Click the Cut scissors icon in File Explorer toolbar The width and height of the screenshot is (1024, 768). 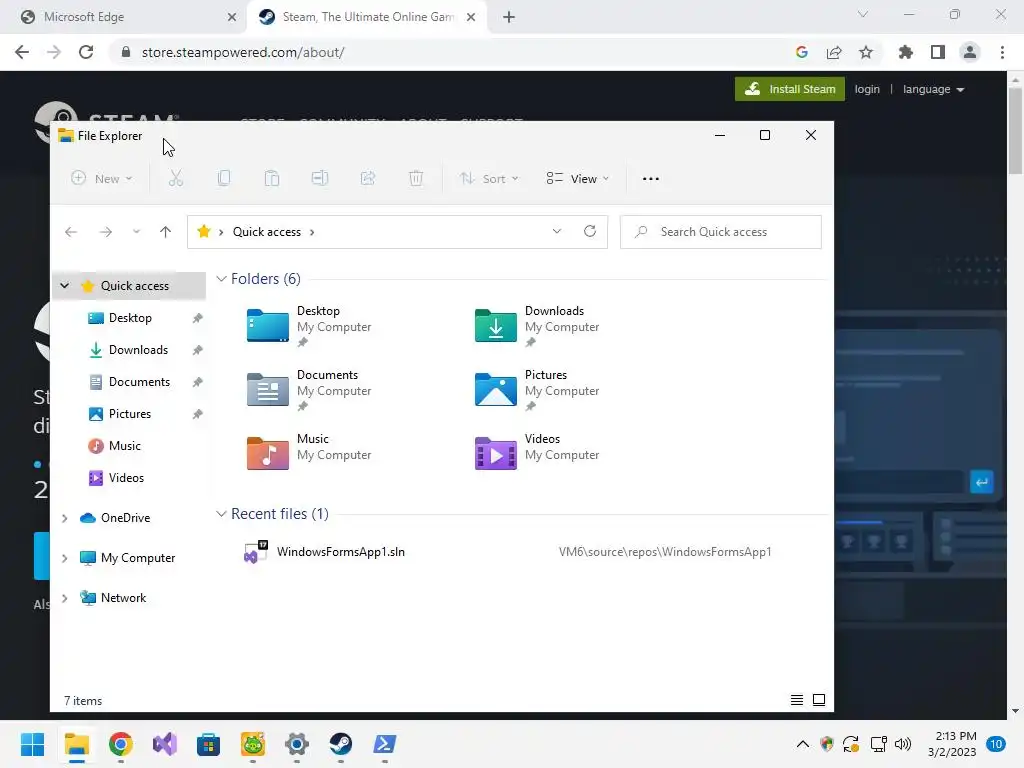coord(176,178)
